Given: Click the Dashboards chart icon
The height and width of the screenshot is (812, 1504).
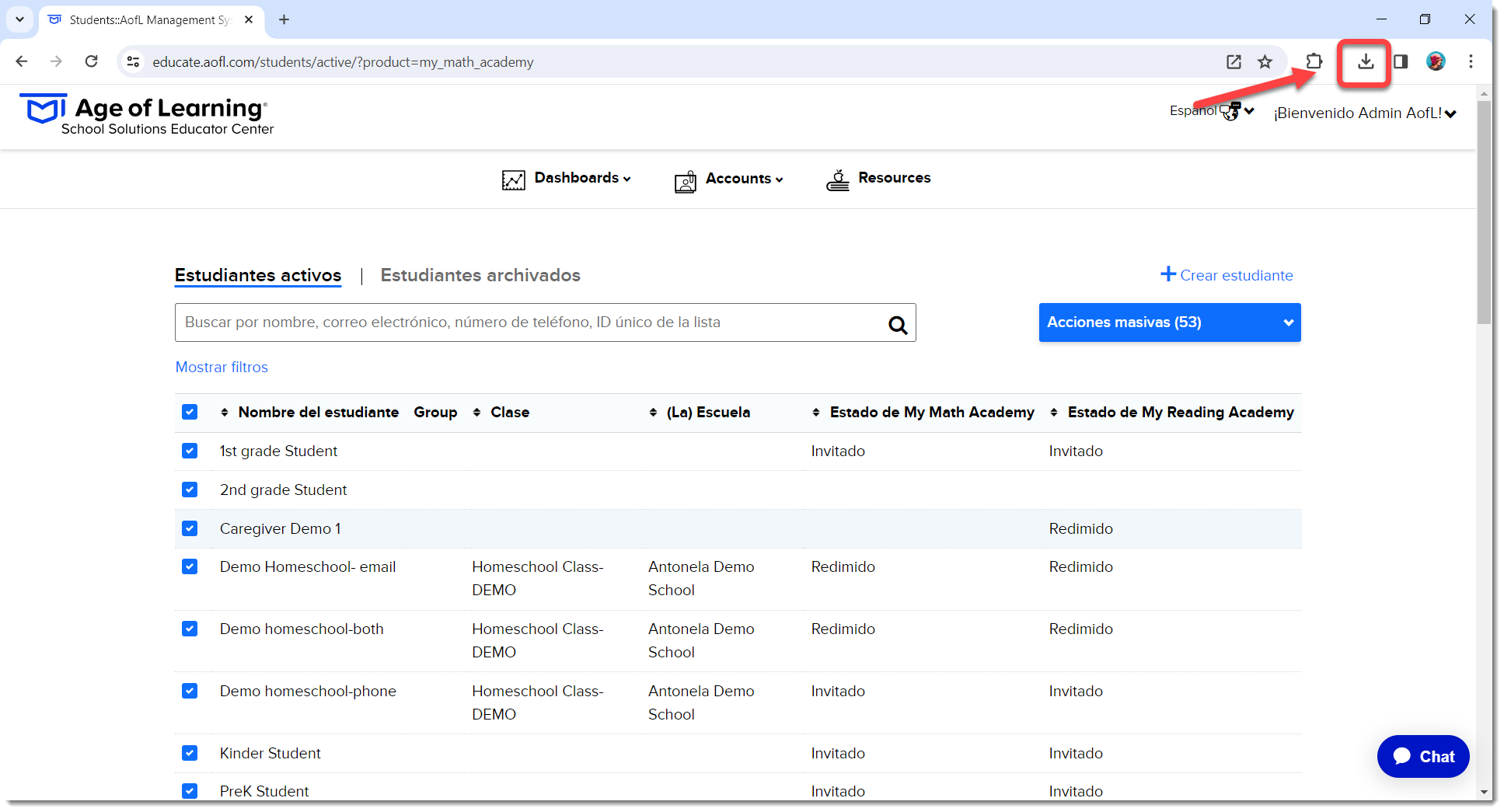Looking at the screenshot, I should point(513,179).
